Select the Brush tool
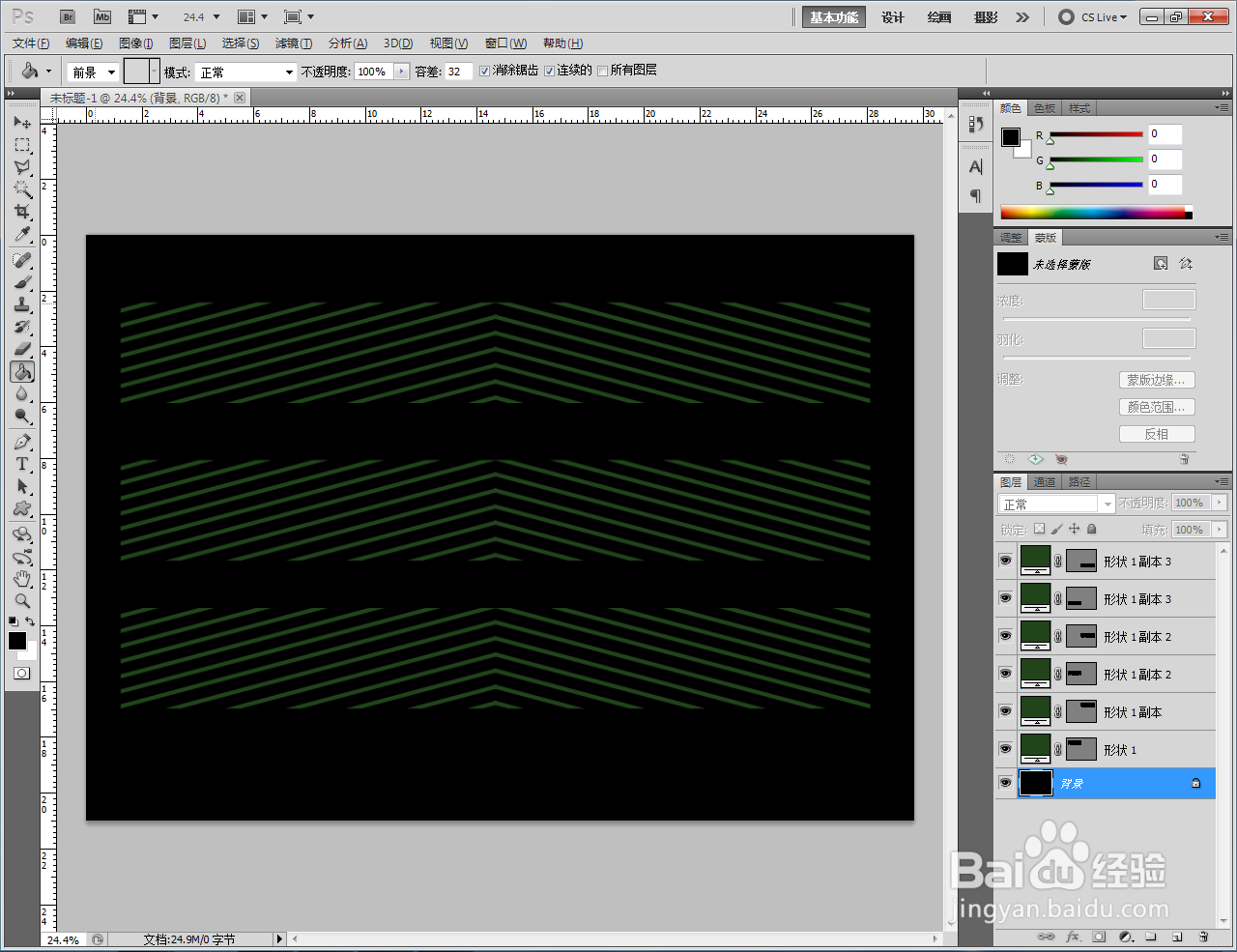Screen dimensions: 1237x952 (22, 283)
